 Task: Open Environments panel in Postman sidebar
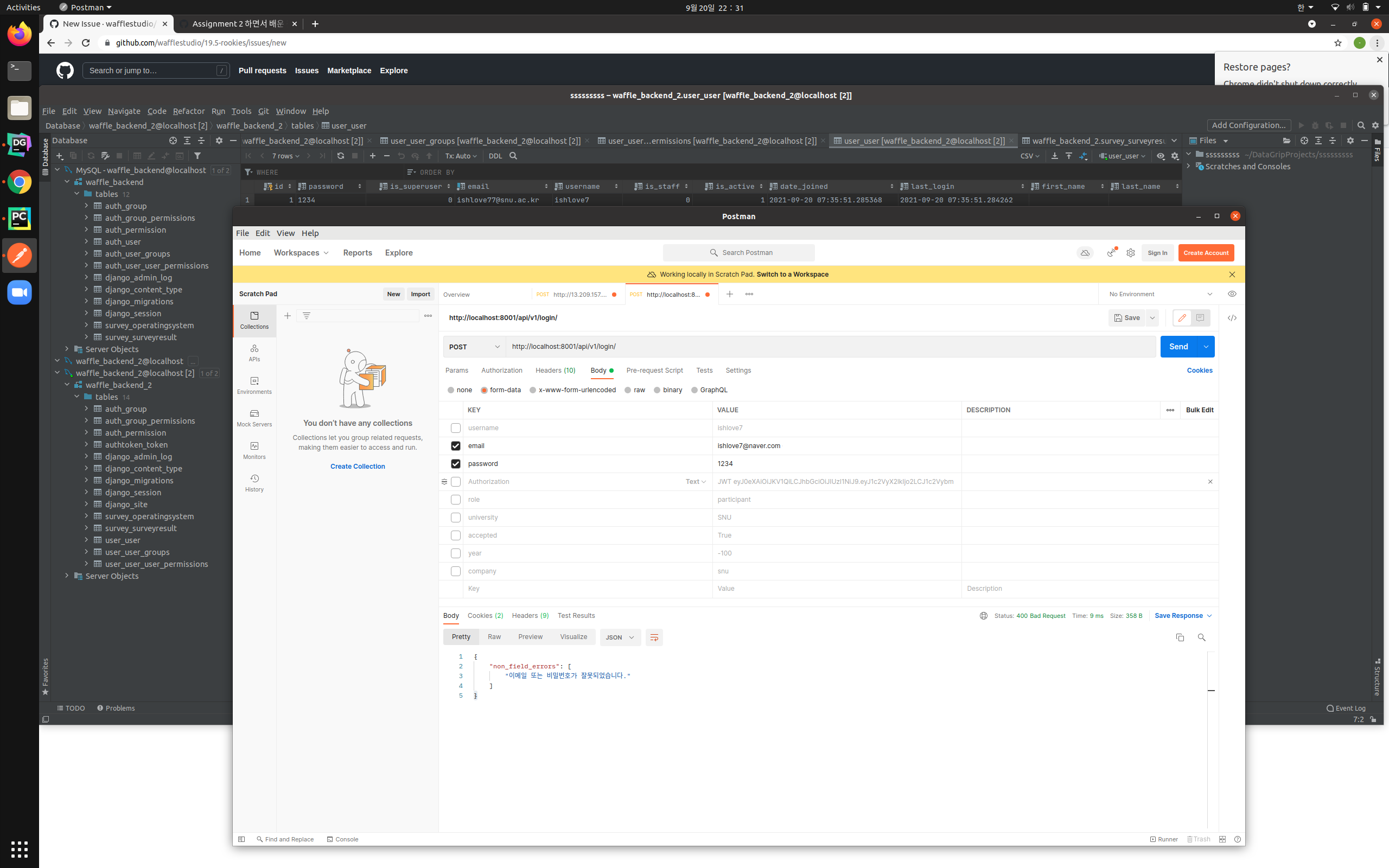254,384
